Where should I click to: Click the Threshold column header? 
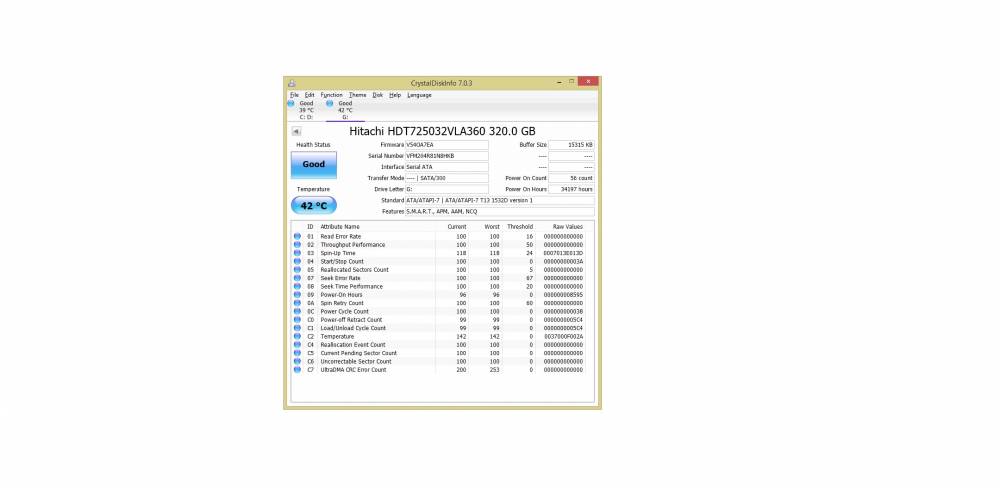coord(520,227)
